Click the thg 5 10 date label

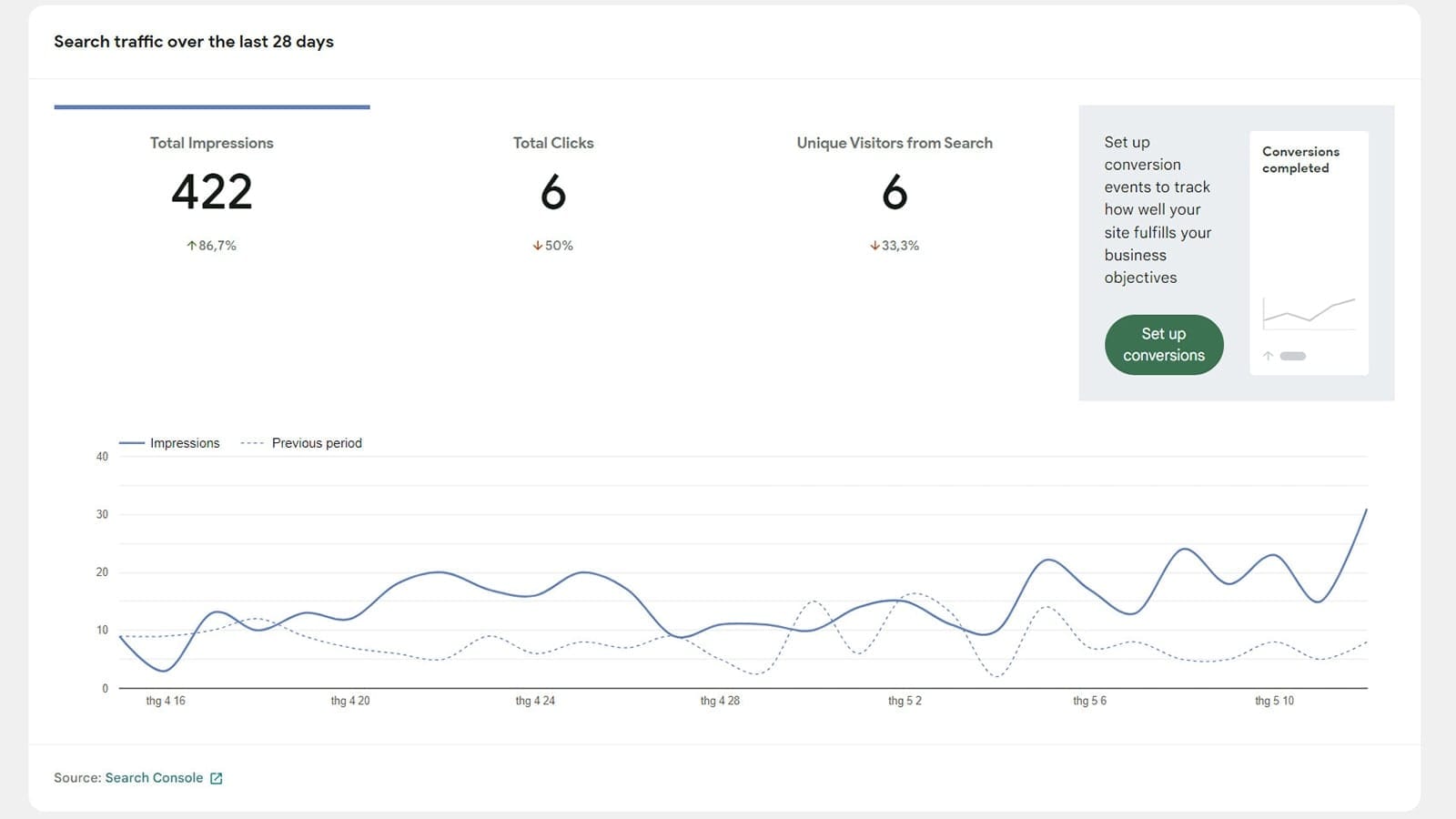(x=1274, y=701)
